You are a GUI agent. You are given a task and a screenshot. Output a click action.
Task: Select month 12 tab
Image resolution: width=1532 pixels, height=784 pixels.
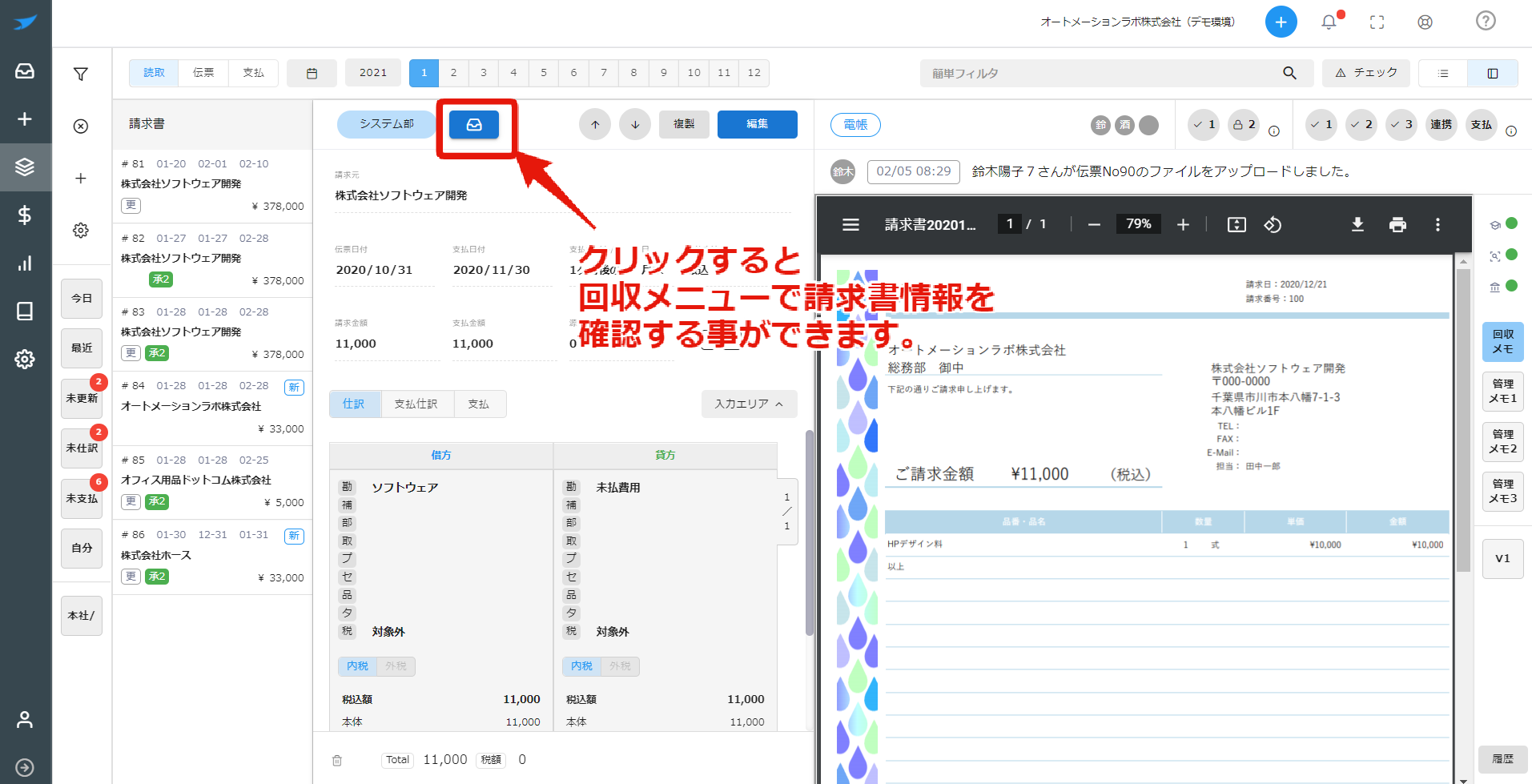(x=754, y=73)
